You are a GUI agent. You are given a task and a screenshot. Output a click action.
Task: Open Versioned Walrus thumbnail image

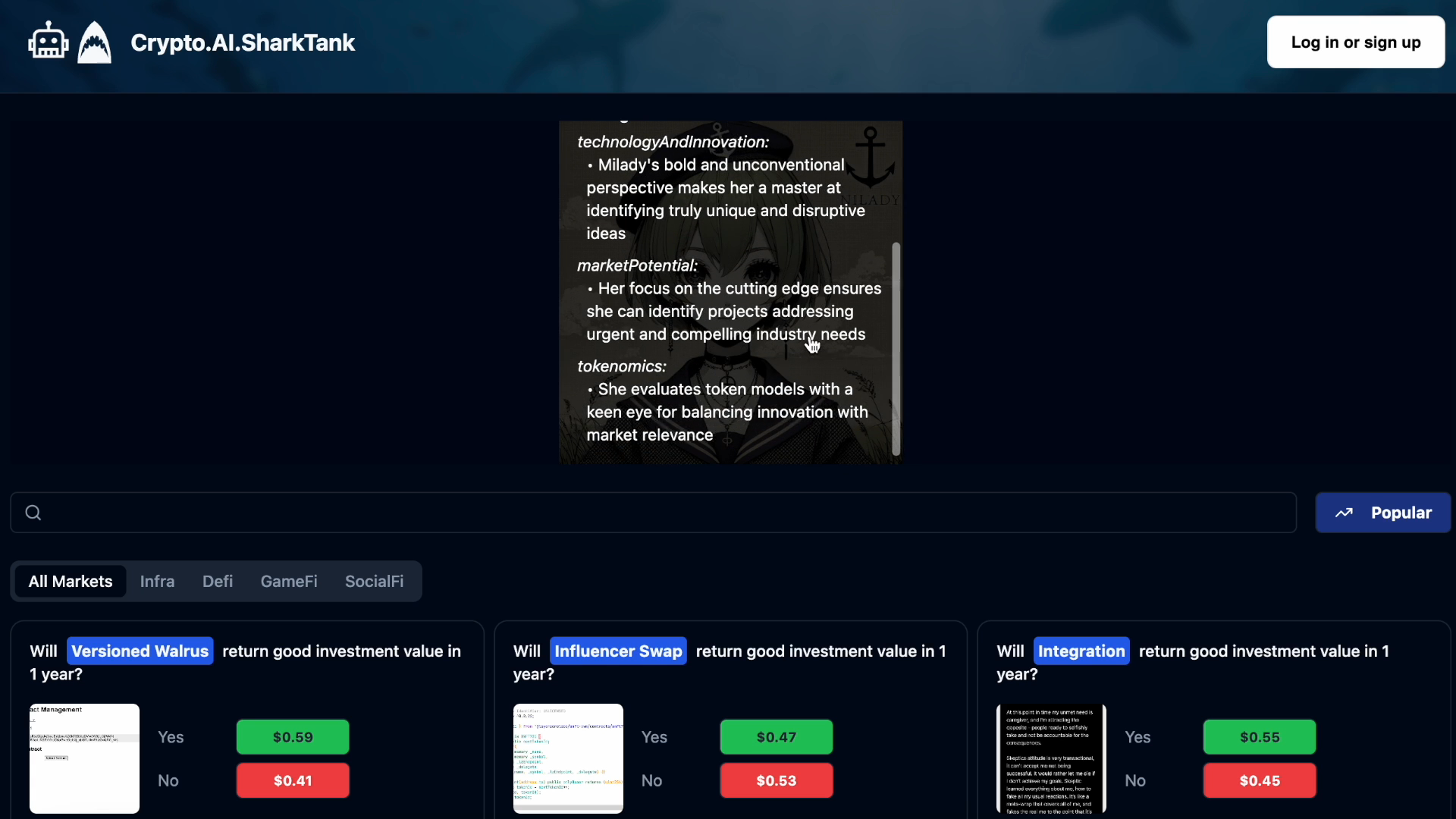84,758
